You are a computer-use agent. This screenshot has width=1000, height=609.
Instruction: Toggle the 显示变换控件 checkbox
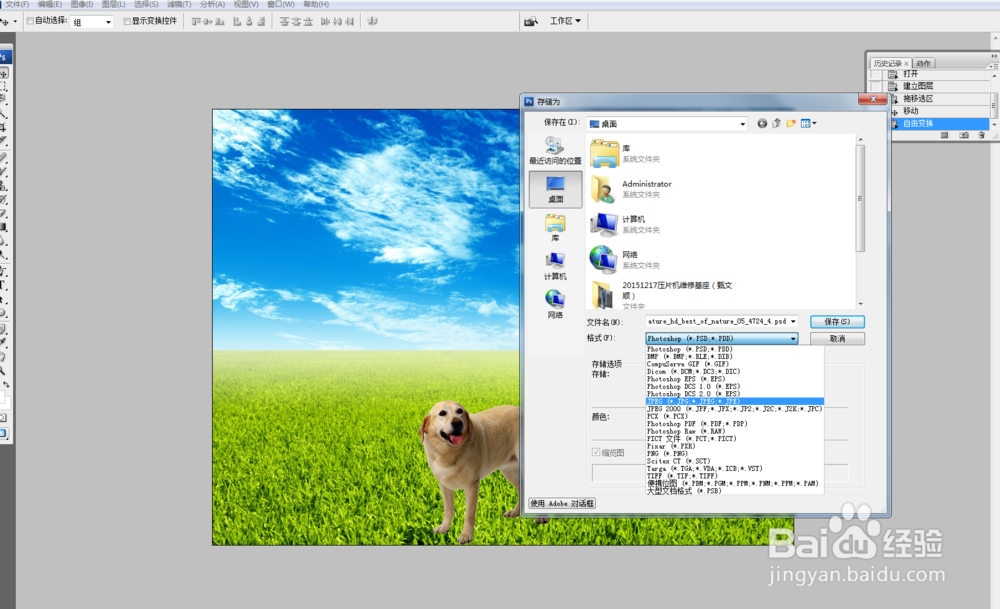point(126,21)
